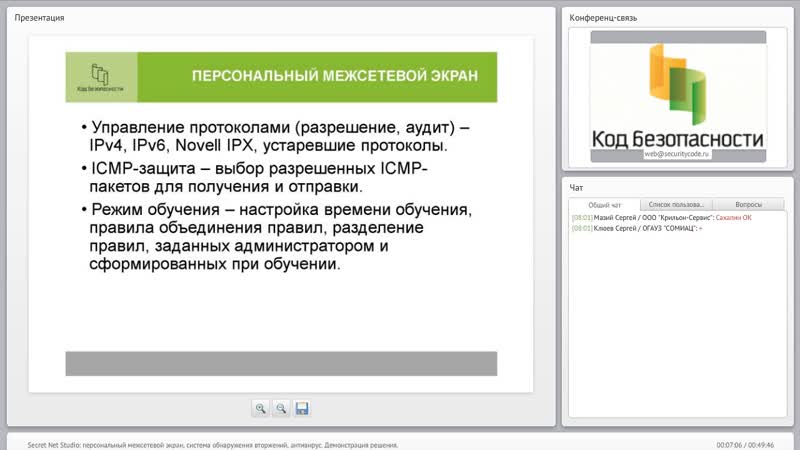Click the ICMP-защита bullet point
The height and width of the screenshot is (450, 800).
pyautogui.click(x=254, y=177)
